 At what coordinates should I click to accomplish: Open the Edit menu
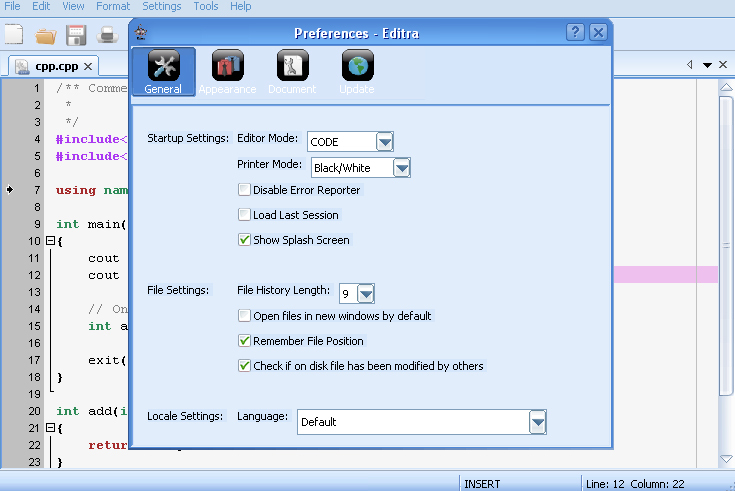point(41,6)
